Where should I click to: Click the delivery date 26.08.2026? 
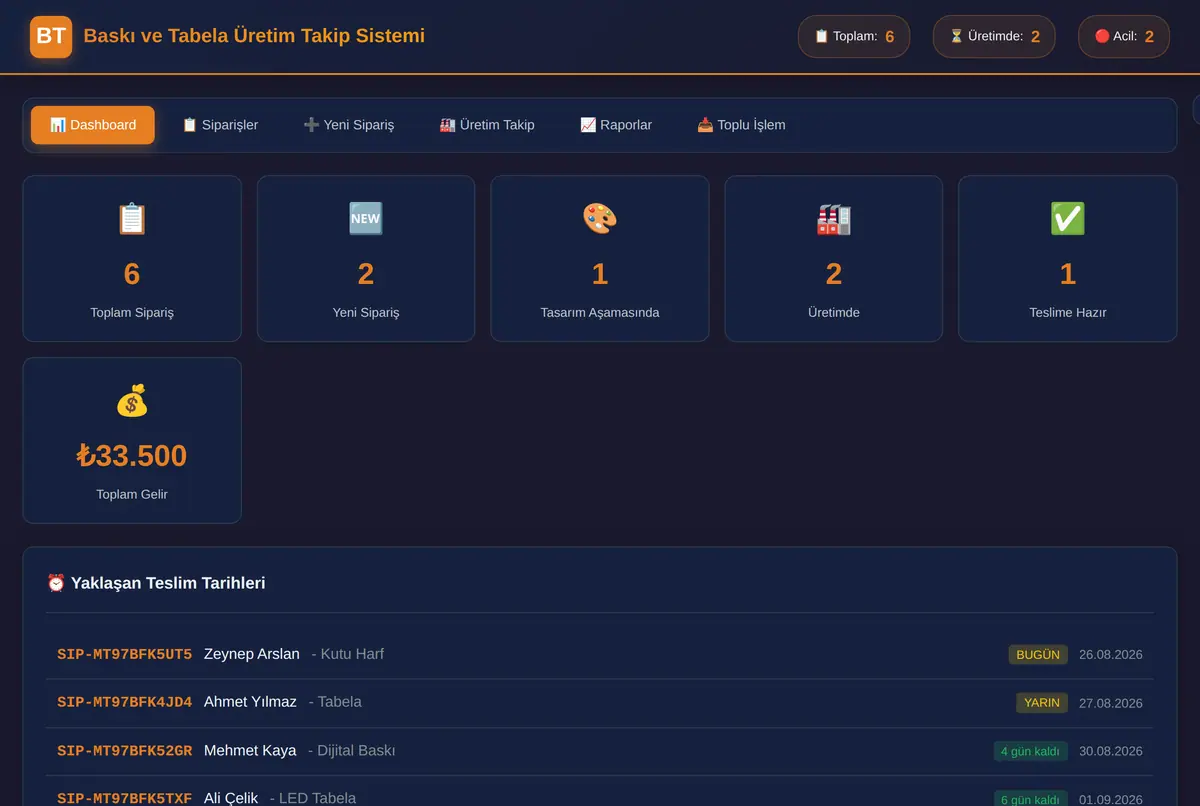pos(1111,655)
